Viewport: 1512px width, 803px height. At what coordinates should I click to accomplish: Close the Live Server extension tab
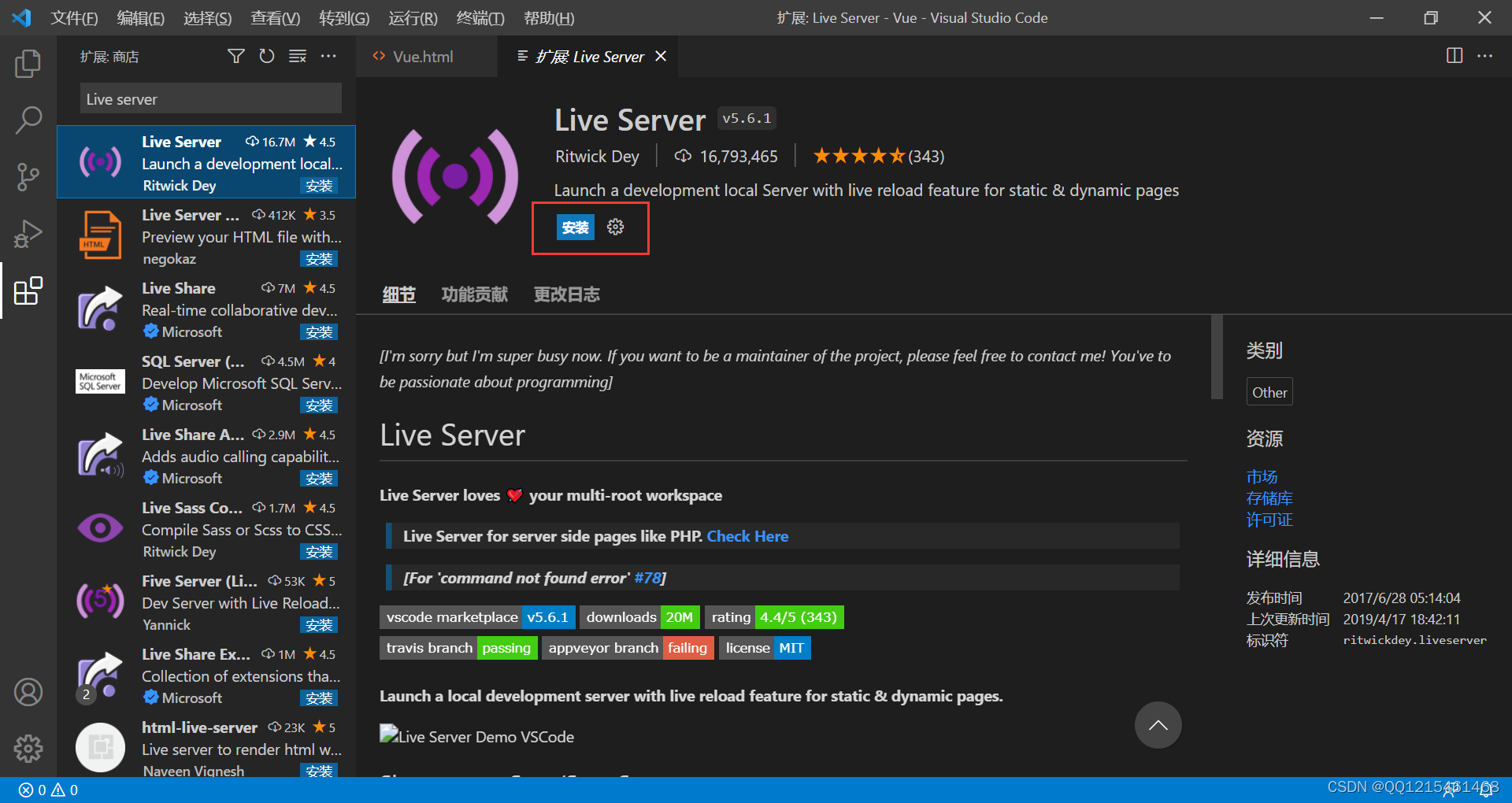point(661,56)
